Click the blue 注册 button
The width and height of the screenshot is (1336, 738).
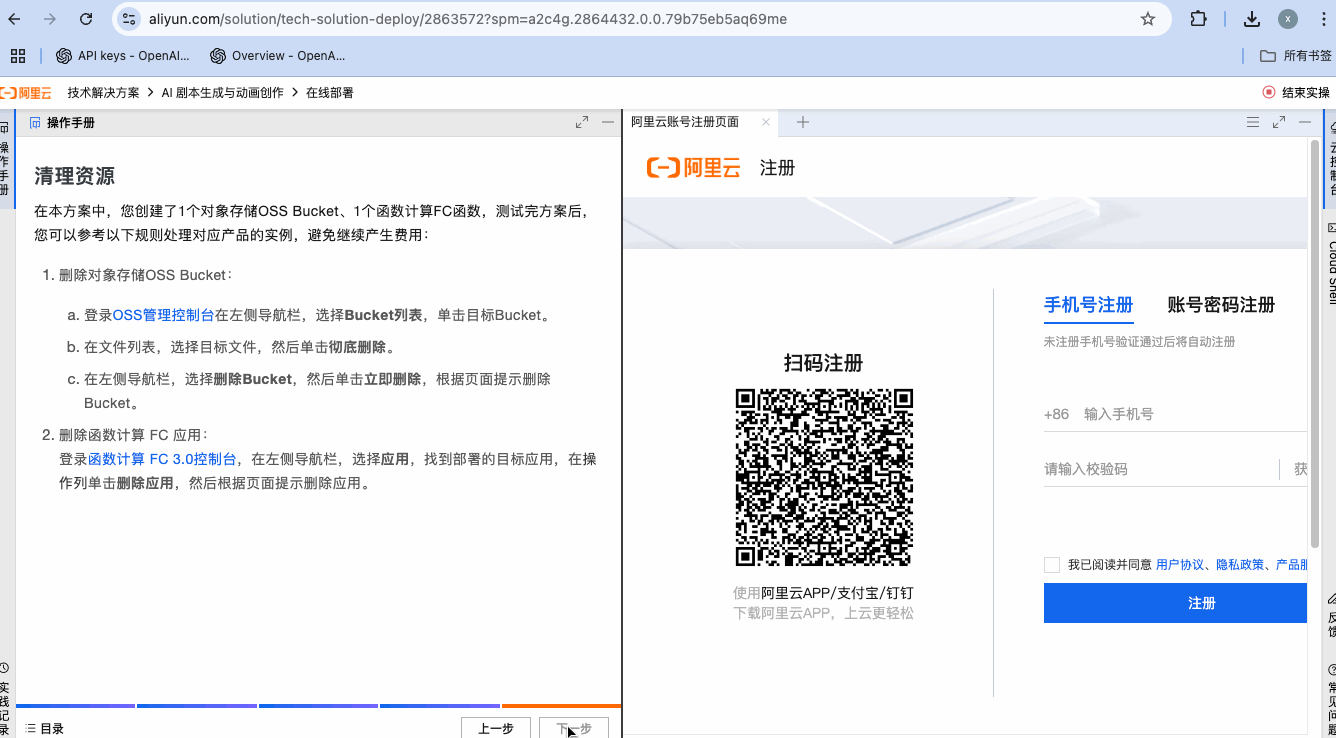point(1175,603)
